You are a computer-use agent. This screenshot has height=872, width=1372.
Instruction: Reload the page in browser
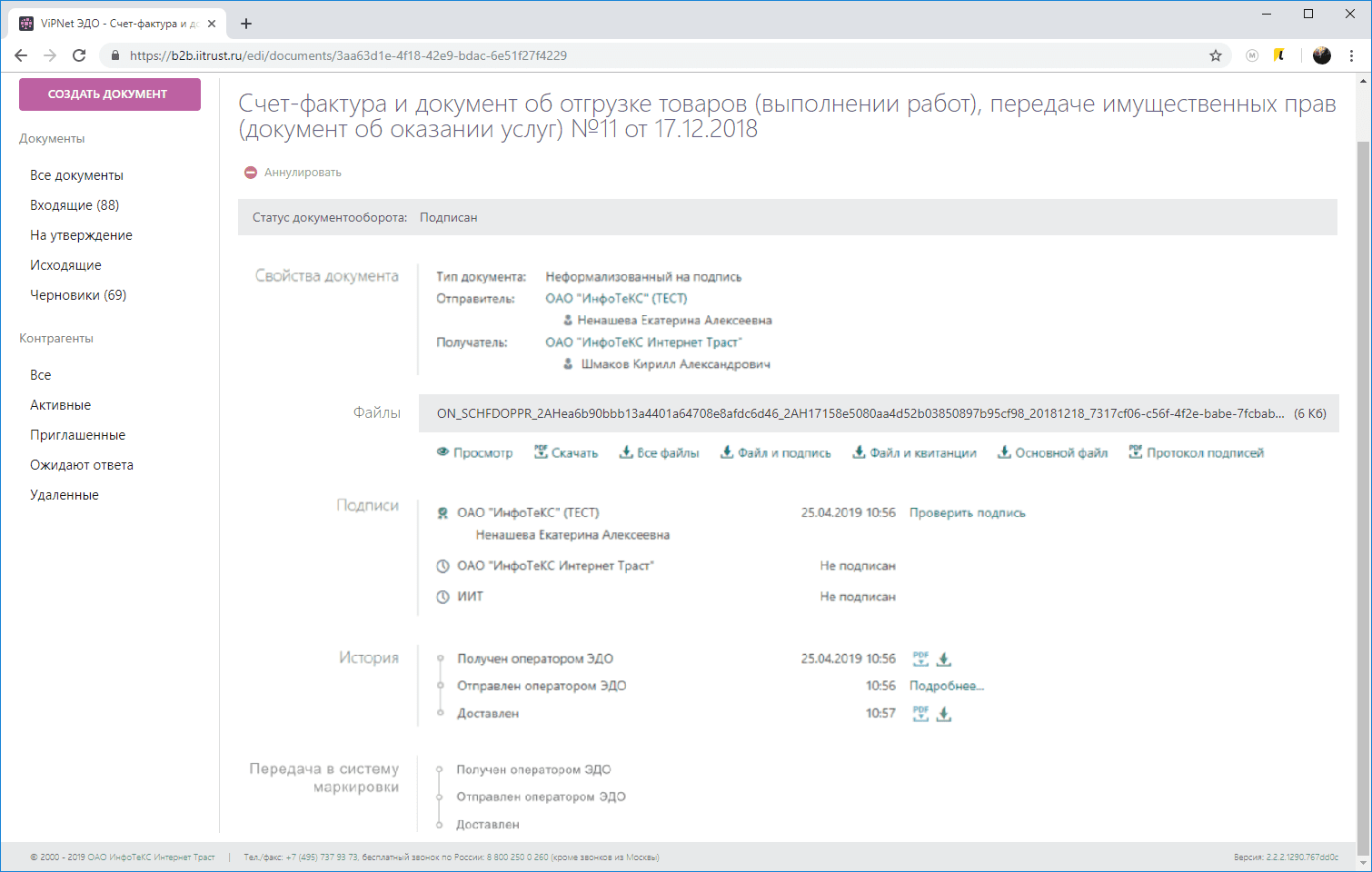click(x=79, y=55)
